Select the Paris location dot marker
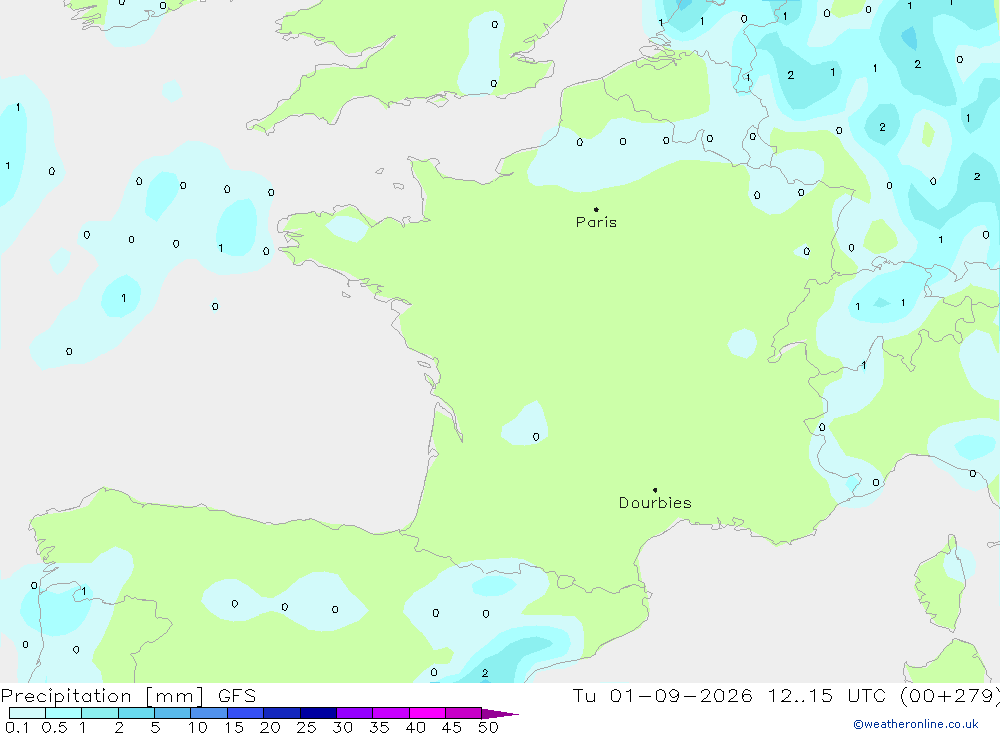1000x733 pixels. (596, 209)
